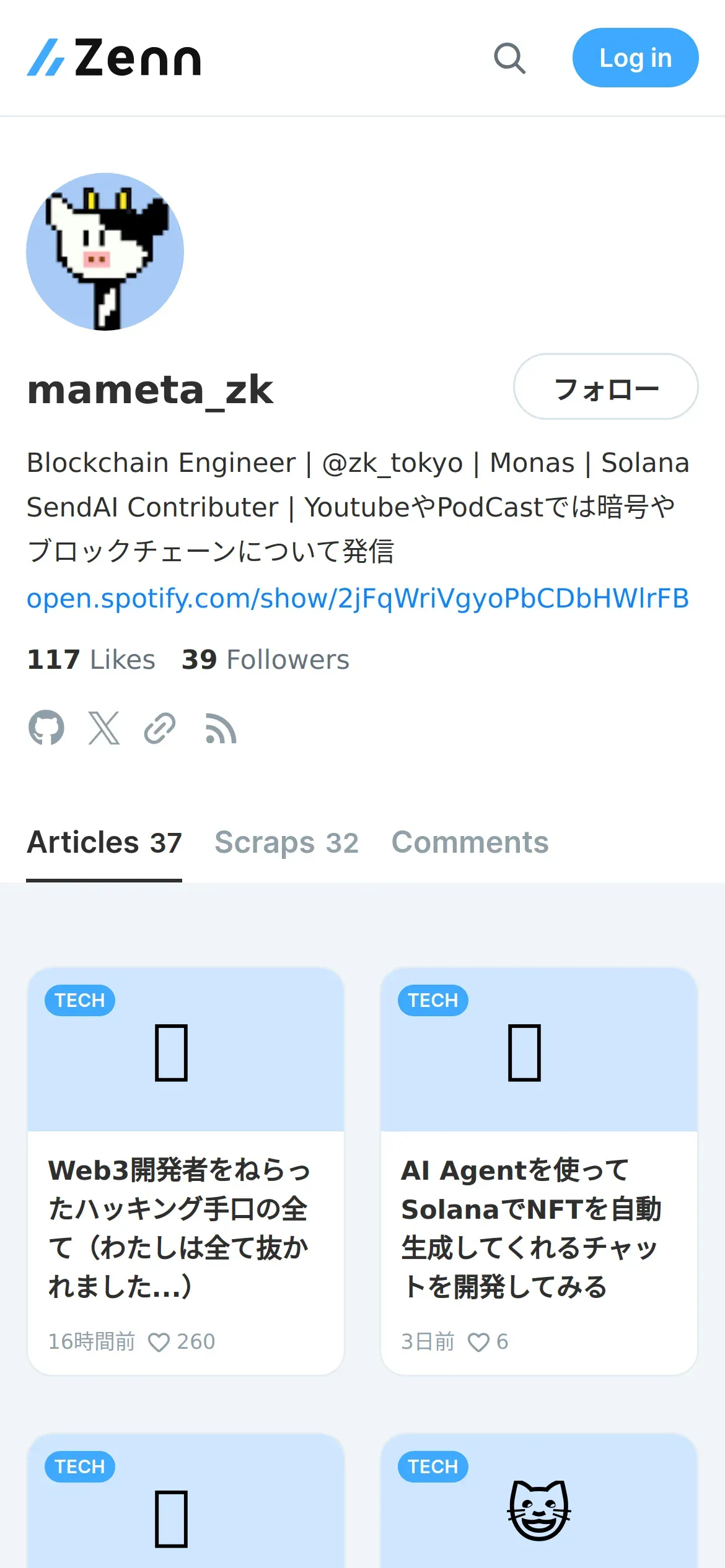
Task: Click the Zenn logo
Action: [114, 58]
